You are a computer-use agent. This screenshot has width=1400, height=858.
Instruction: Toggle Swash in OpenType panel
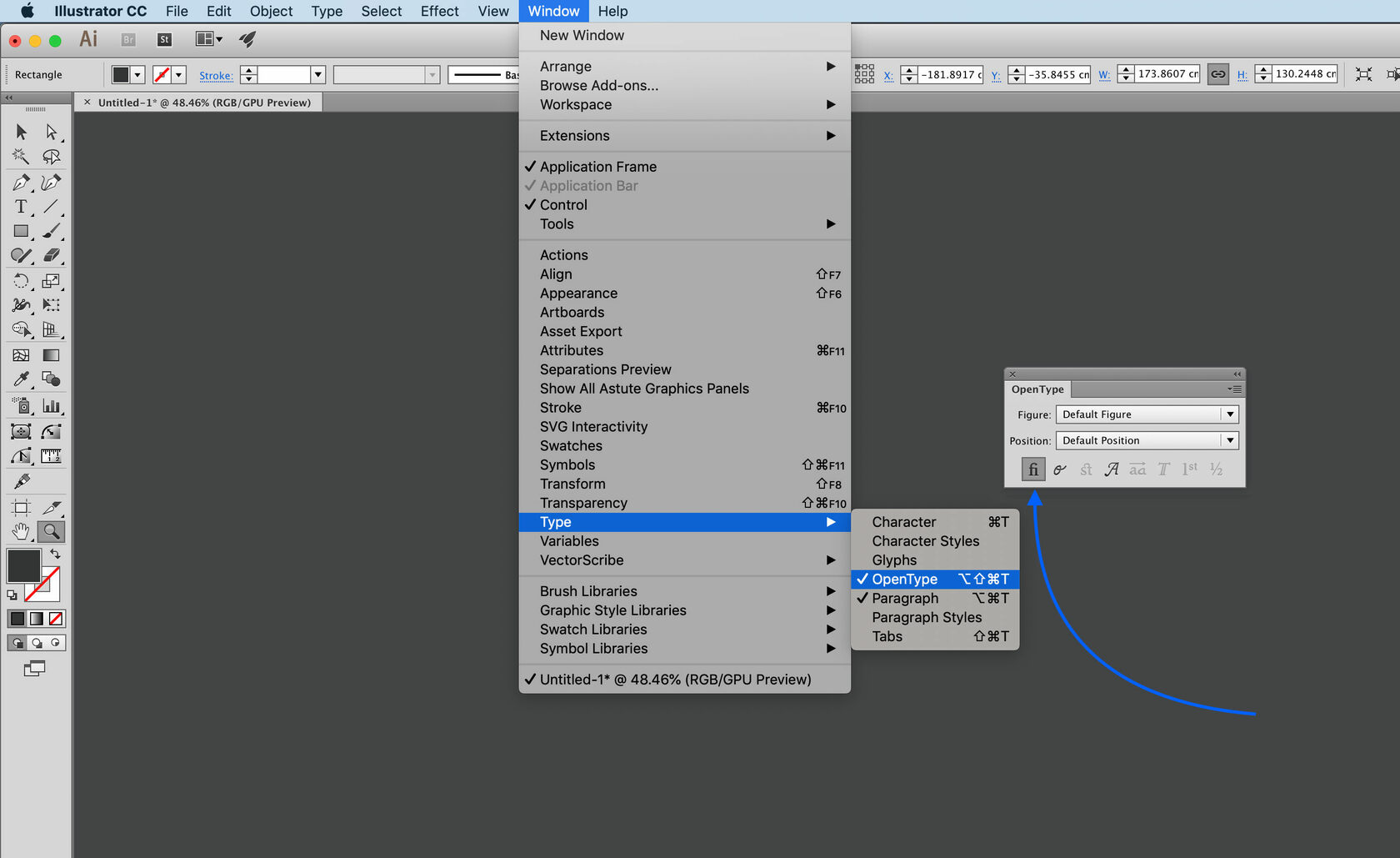pos(1112,469)
